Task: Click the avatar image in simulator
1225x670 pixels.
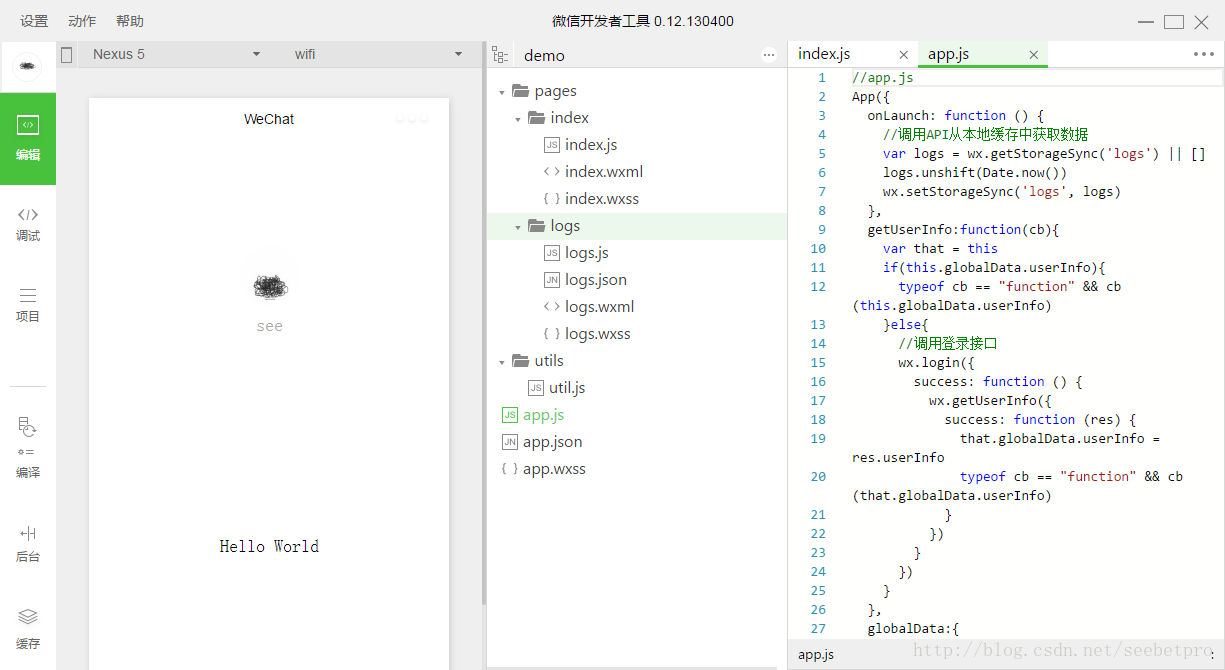Action: coord(269,287)
